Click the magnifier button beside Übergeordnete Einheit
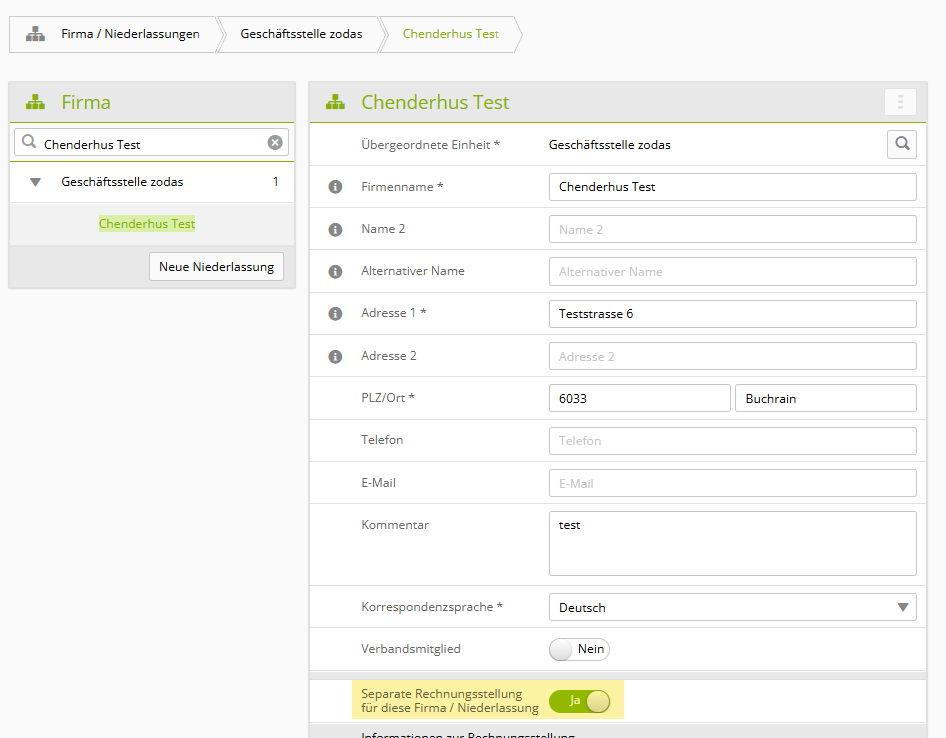Screen dimensions: 946x738 click(x=902, y=144)
